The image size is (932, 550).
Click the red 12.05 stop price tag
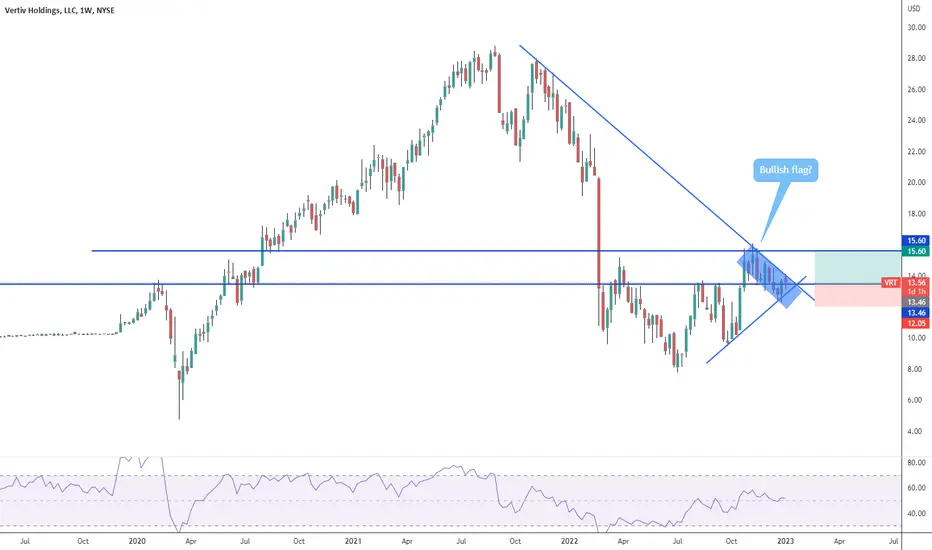point(916,323)
